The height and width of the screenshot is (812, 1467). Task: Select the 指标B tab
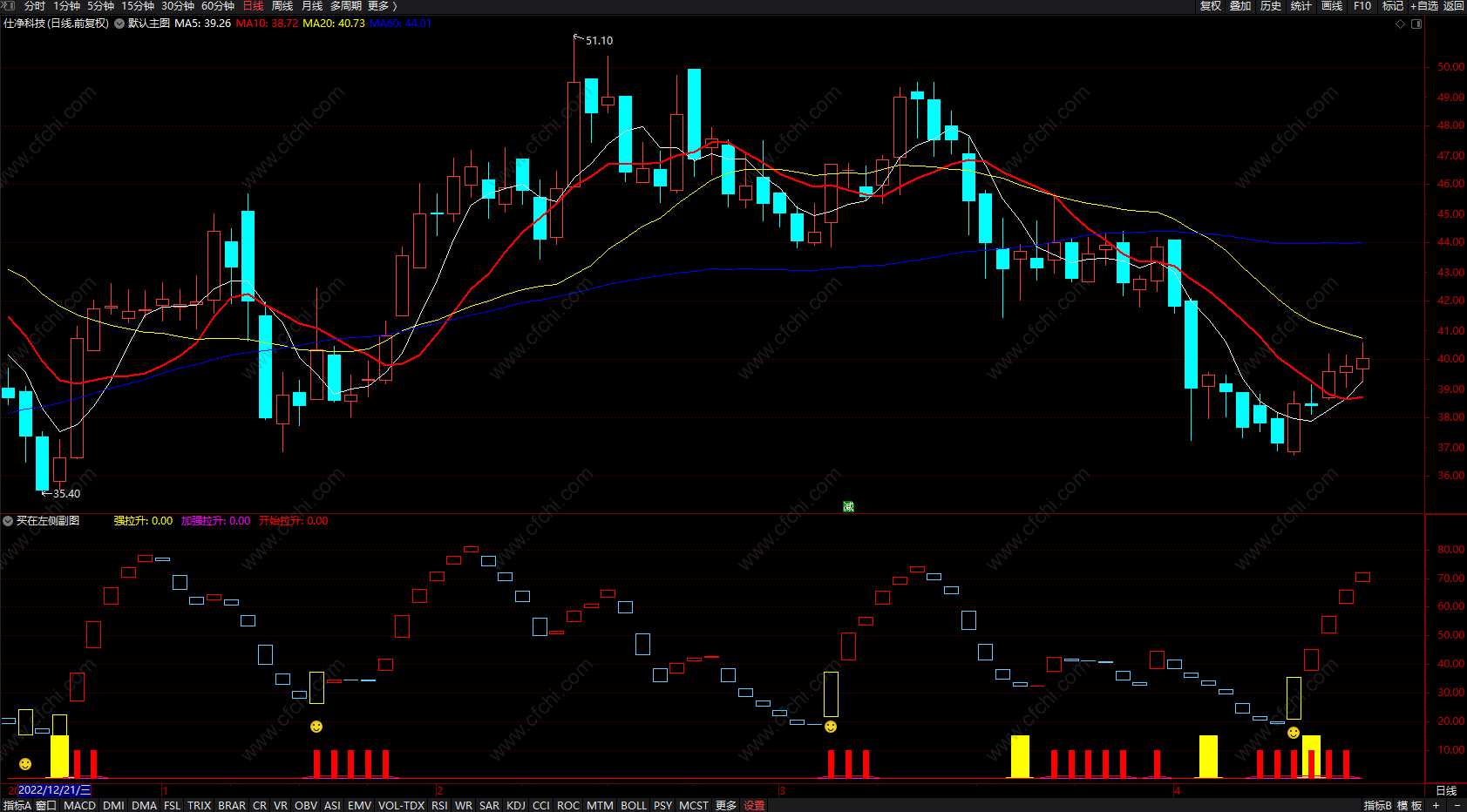click(1378, 806)
